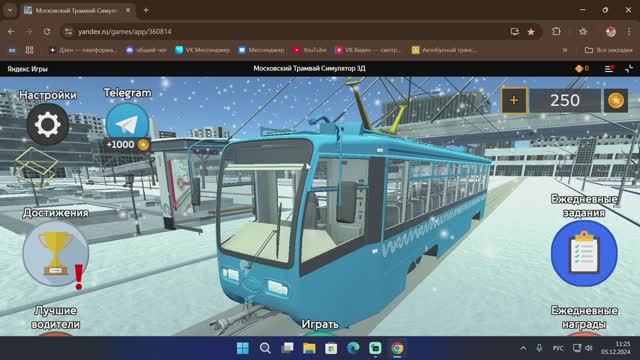This screenshot has height=360, width=640.
Task: Open the VK Мессенджер bookmark
Action: pyautogui.click(x=203, y=50)
